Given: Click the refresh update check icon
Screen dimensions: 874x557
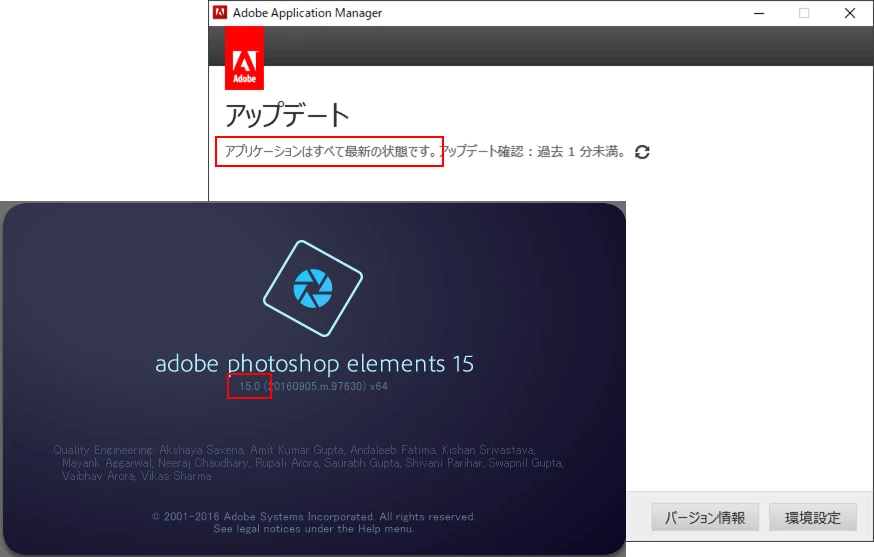Looking at the screenshot, I should tap(642, 152).
